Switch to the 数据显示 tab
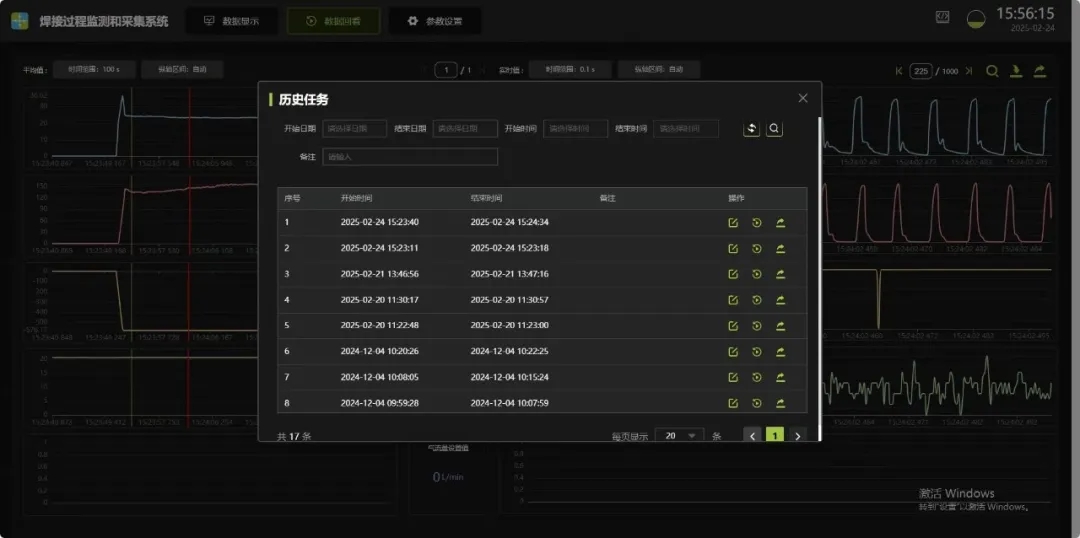 click(231, 21)
